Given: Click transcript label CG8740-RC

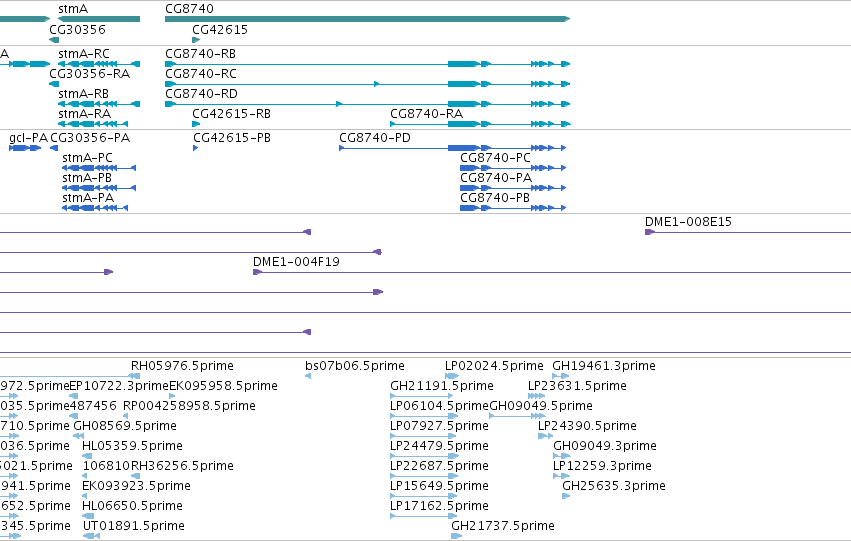Looking at the screenshot, I should tap(201, 74).
